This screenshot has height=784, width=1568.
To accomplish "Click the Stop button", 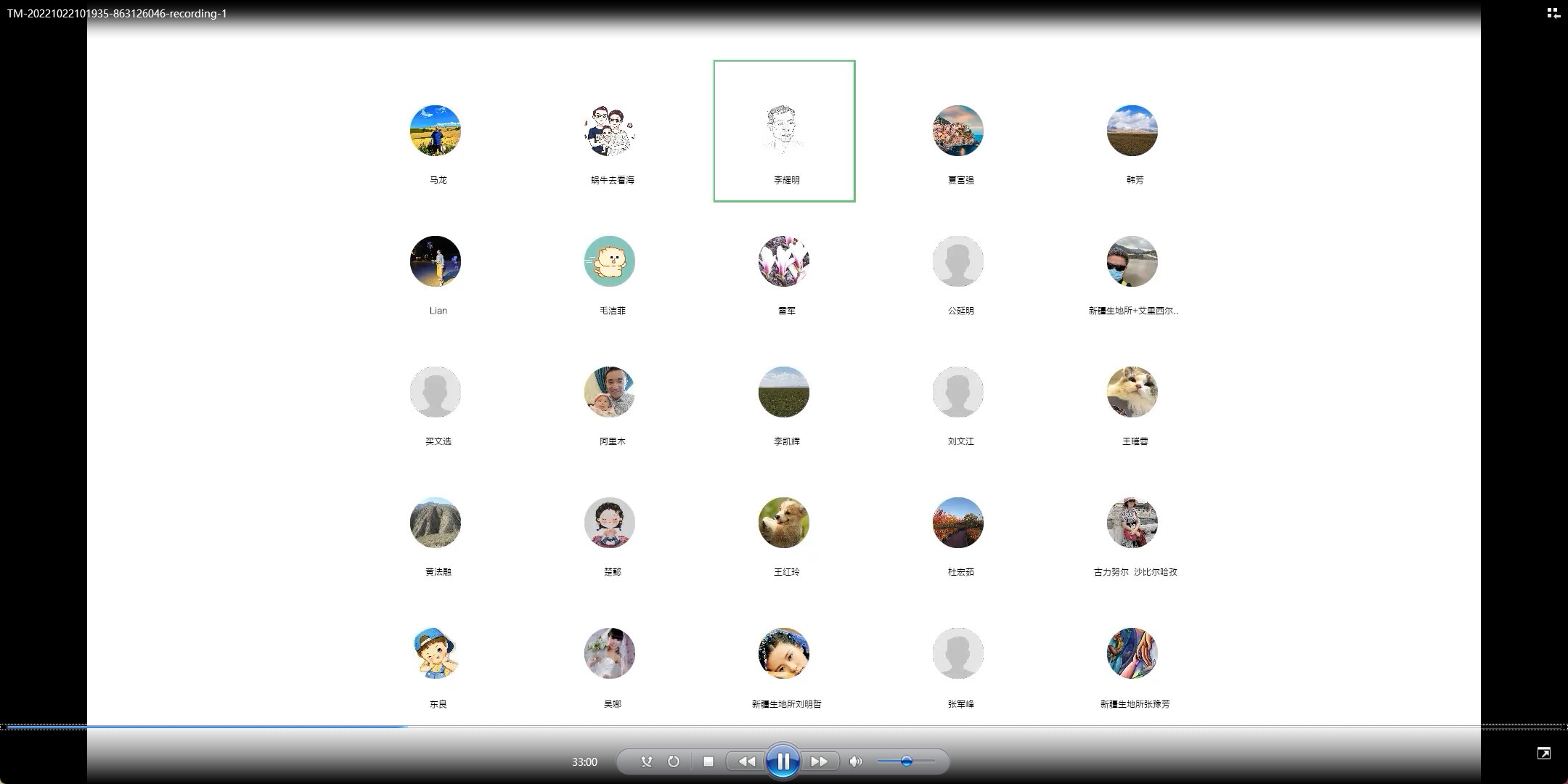I will 709,761.
